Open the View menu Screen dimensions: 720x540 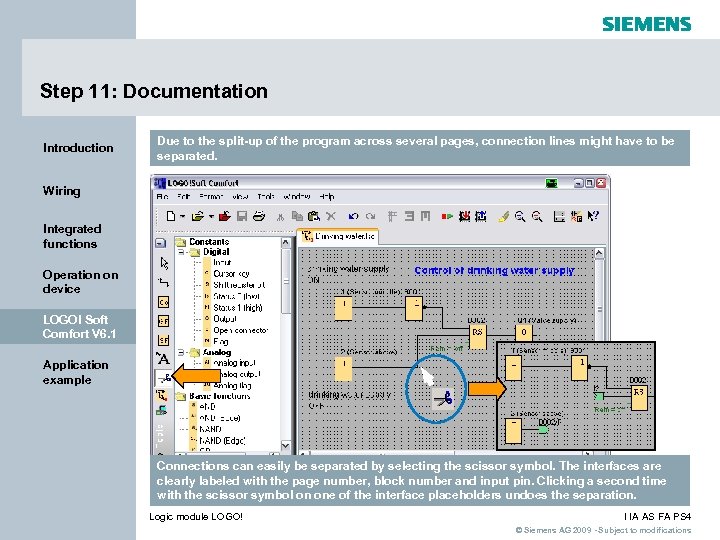(240, 197)
